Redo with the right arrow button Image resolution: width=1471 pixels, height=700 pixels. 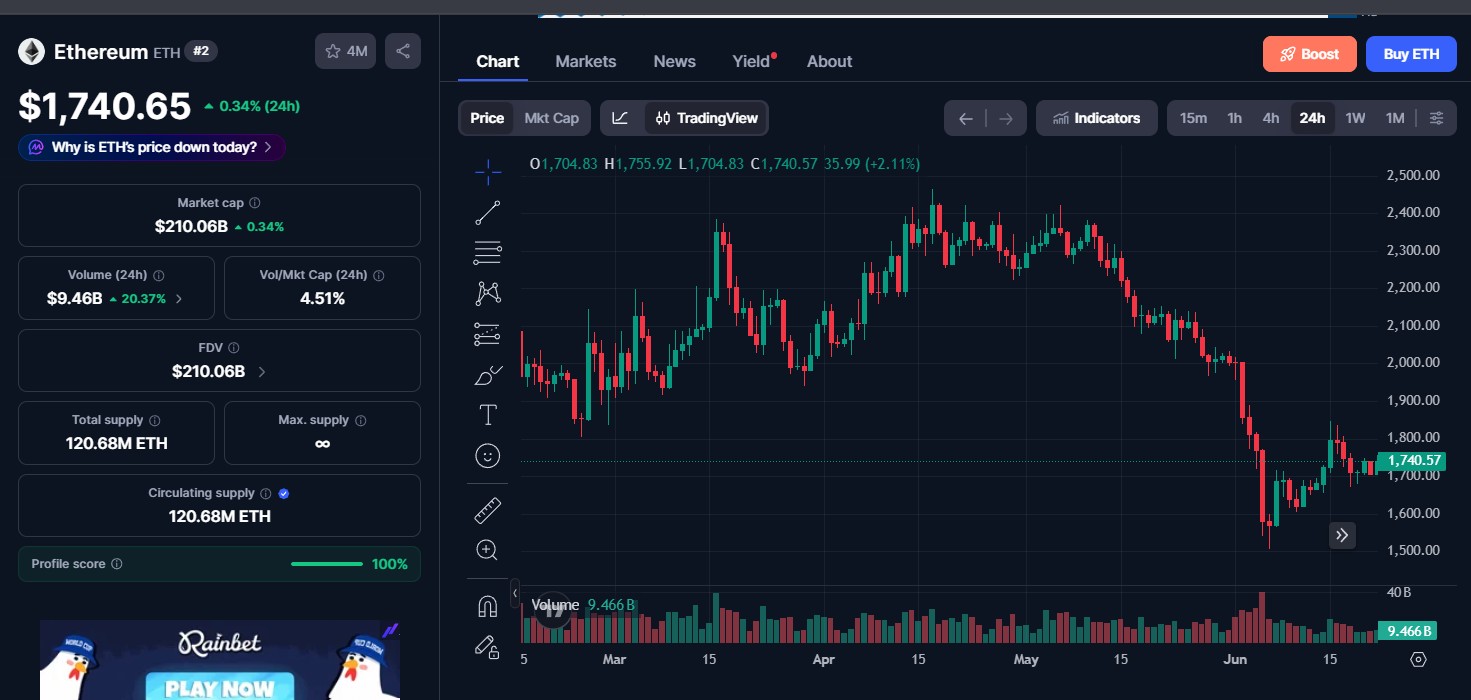(x=1006, y=119)
